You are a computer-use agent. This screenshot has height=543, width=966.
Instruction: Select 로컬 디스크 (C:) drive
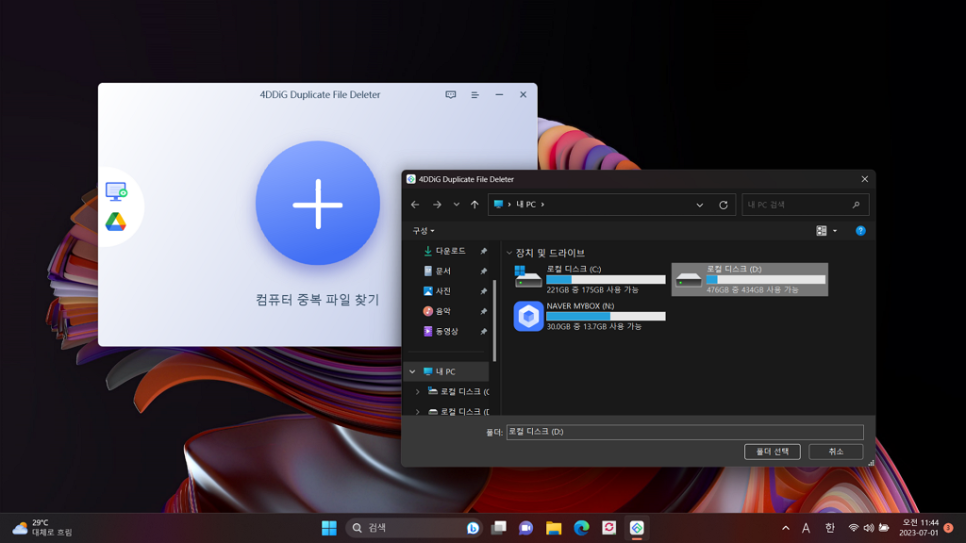590,279
